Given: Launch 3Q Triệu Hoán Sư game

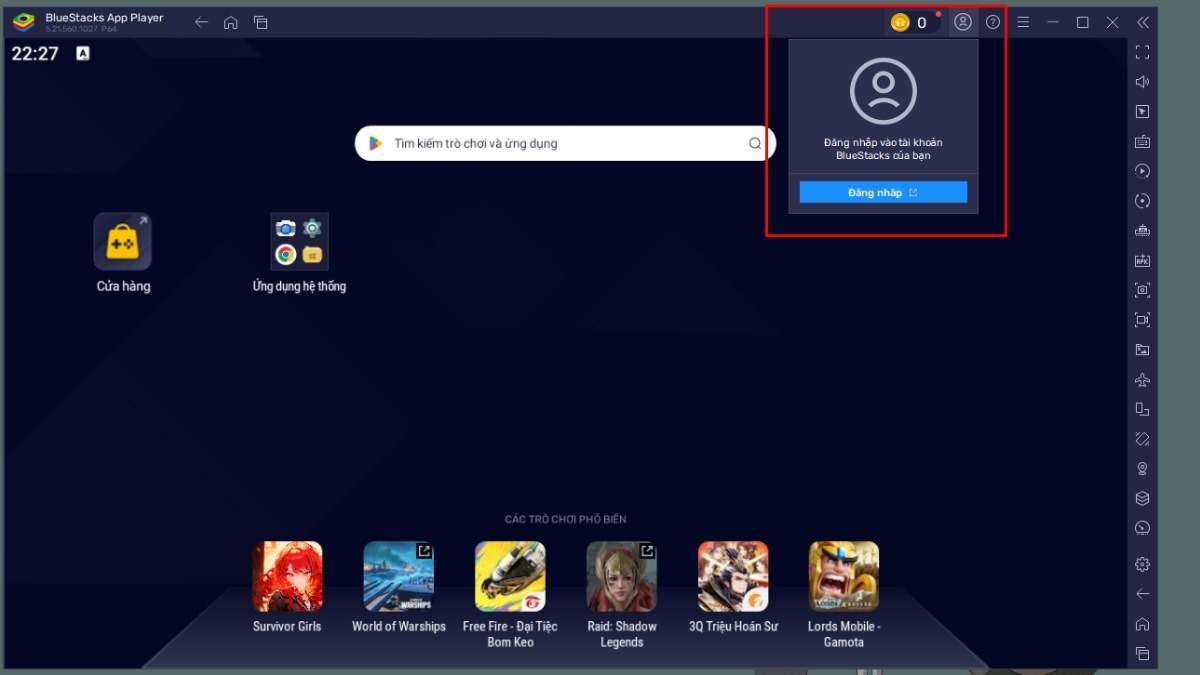Looking at the screenshot, I should click(733, 577).
